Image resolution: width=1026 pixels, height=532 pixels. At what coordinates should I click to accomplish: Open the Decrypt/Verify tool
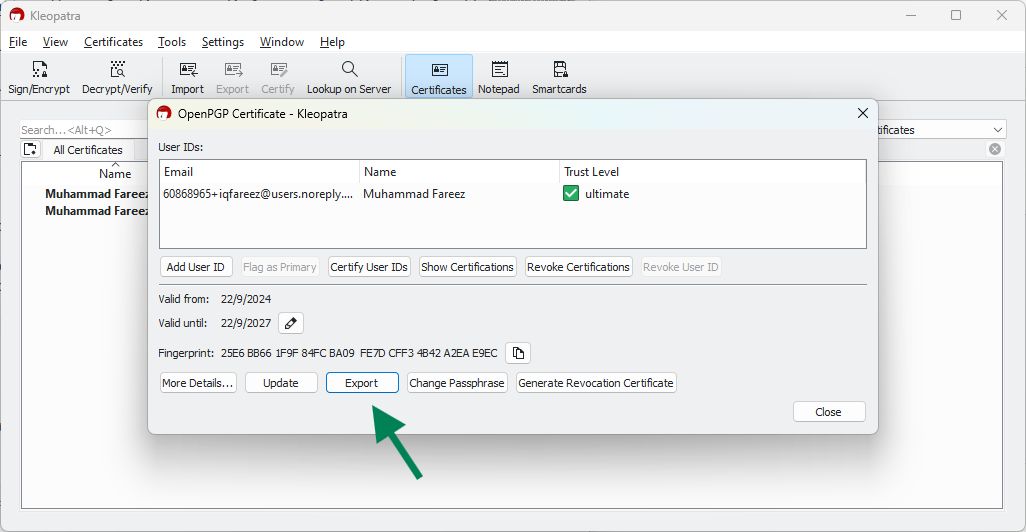pos(117,77)
